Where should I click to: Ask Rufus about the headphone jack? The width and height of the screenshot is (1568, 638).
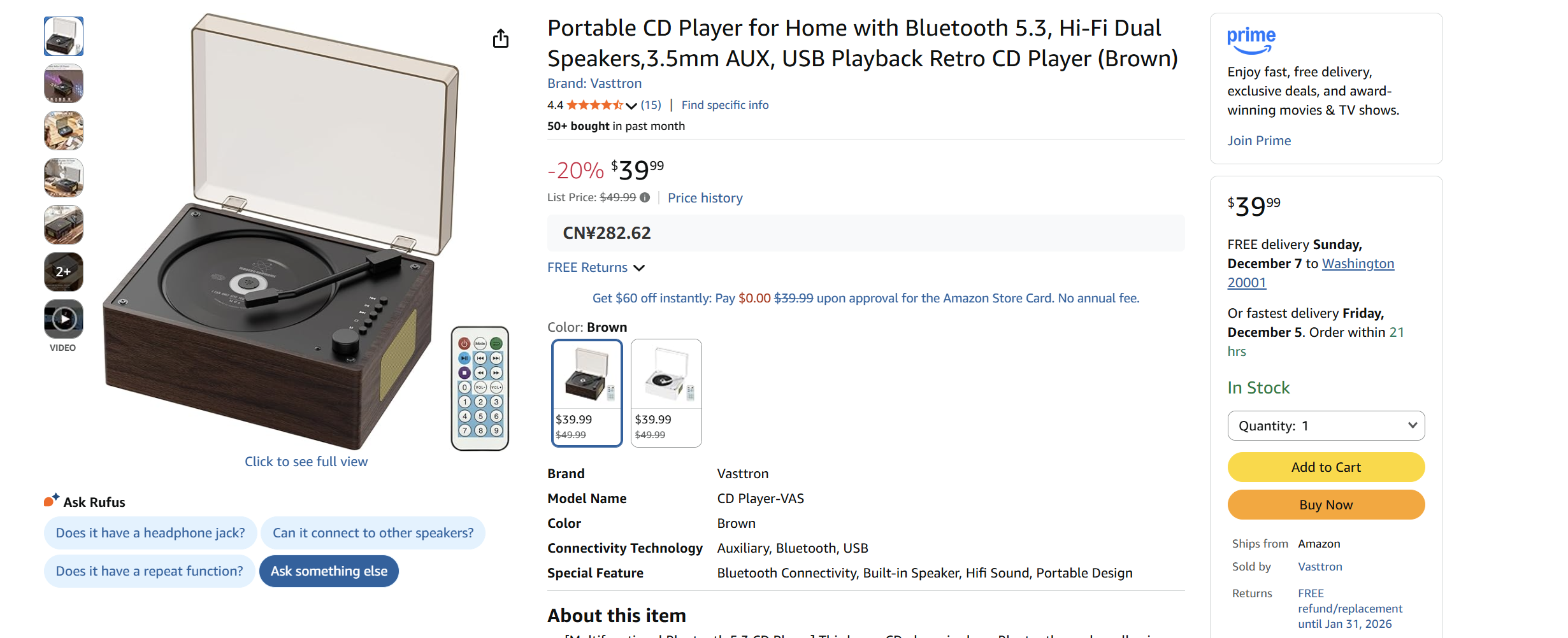[150, 532]
